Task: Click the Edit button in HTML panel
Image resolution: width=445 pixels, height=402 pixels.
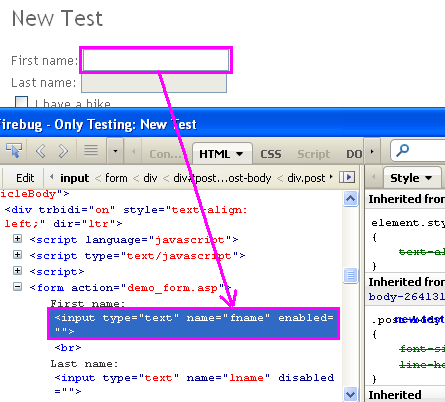Action: pos(25,178)
